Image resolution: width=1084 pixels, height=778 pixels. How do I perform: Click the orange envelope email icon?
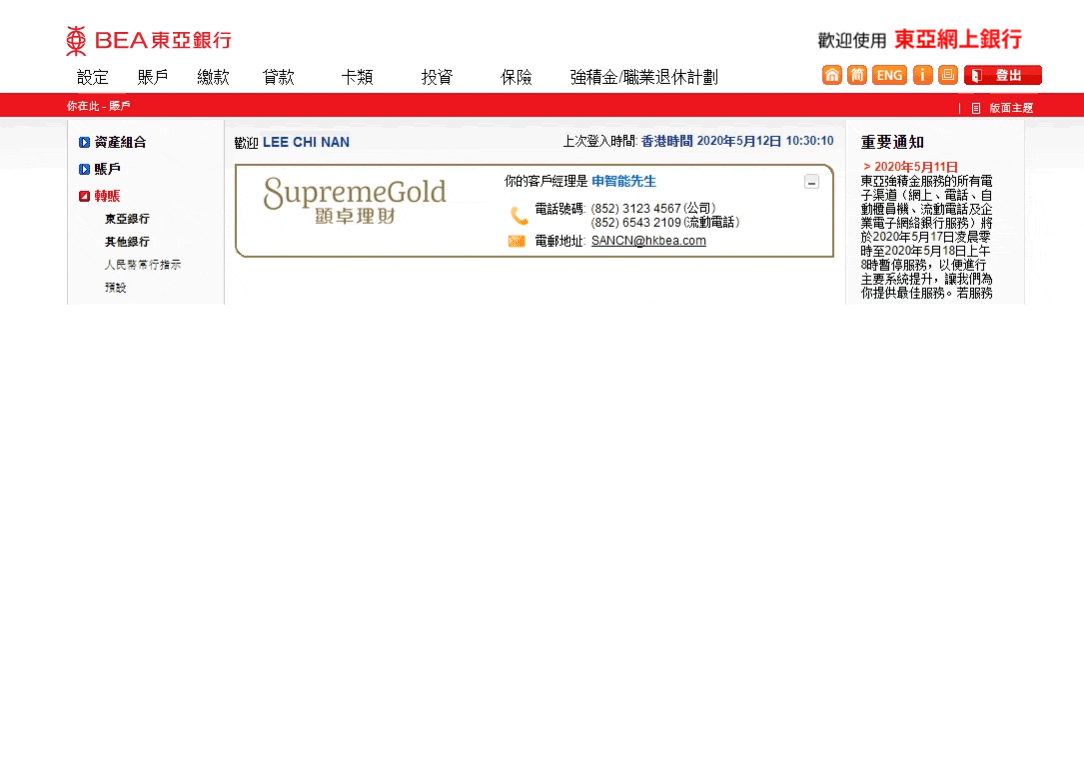(x=516, y=241)
